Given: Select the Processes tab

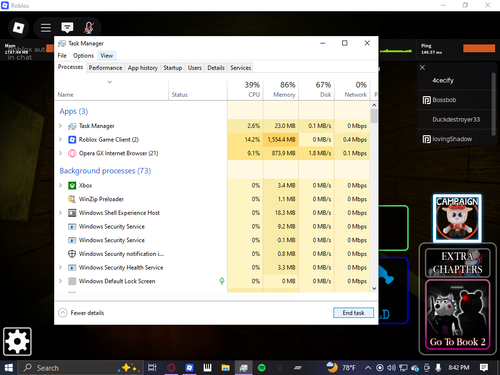Looking at the screenshot, I should (x=70, y=67).
